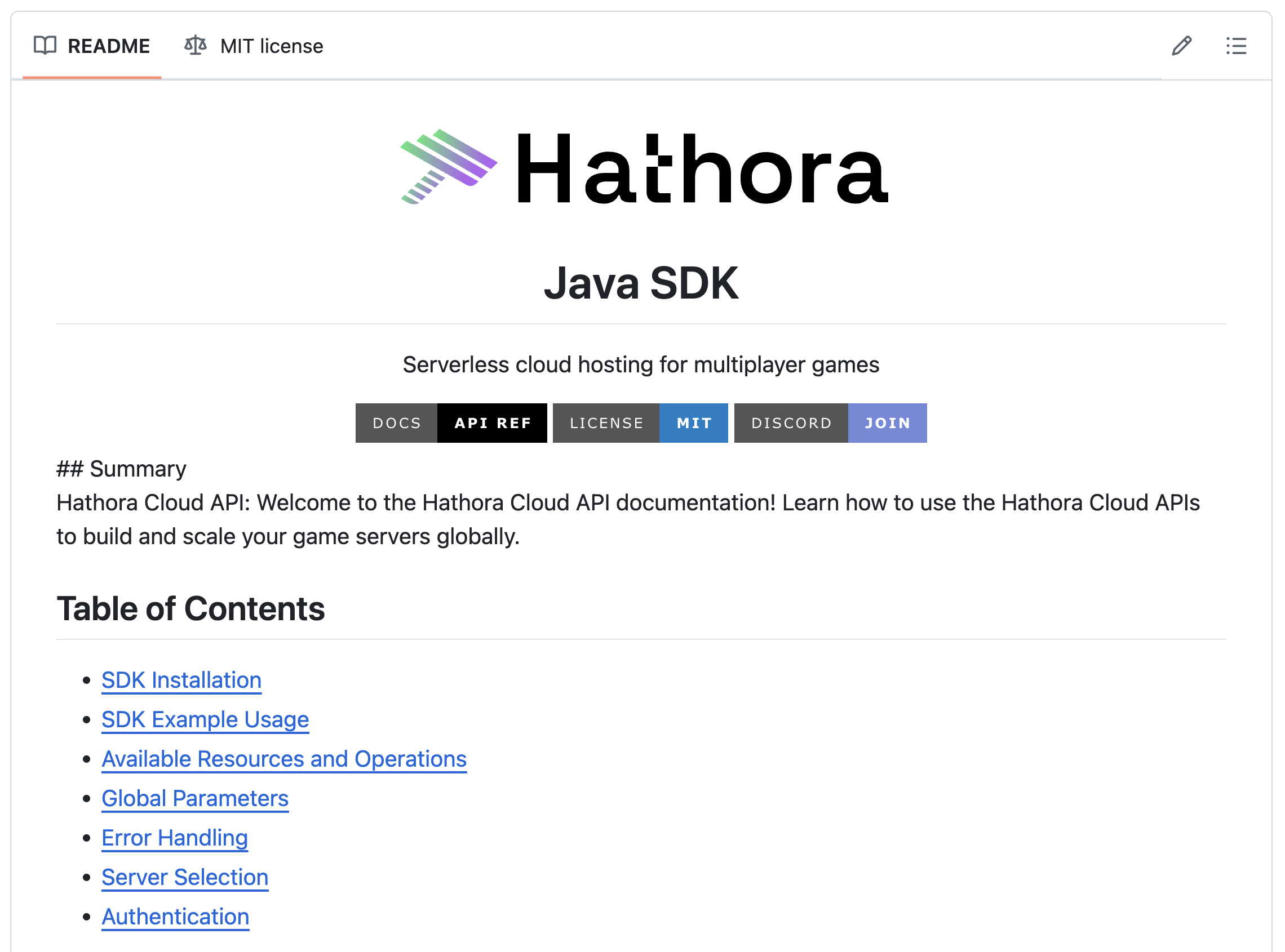This screenshot has height=952, width=1285.
Task: Jump to Global Parameters section
Action: tap(195, 798)
